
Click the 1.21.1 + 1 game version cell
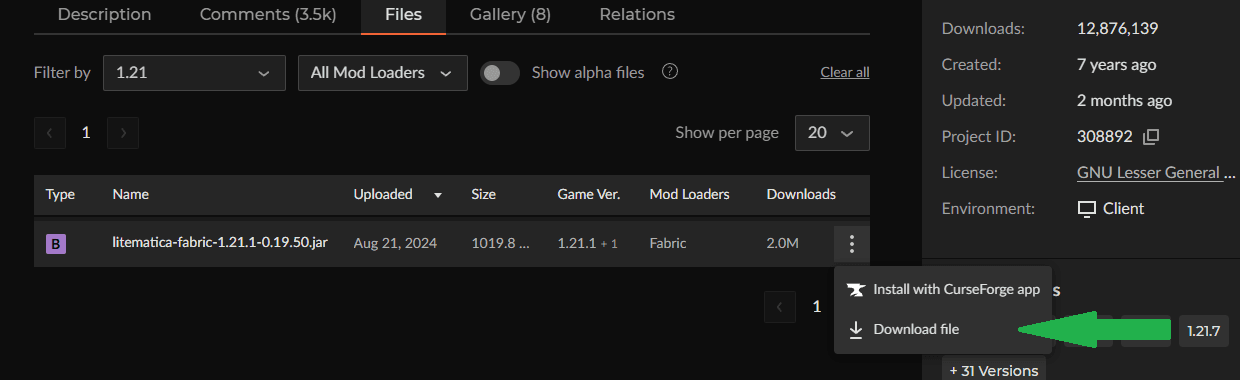coord(587,244)
